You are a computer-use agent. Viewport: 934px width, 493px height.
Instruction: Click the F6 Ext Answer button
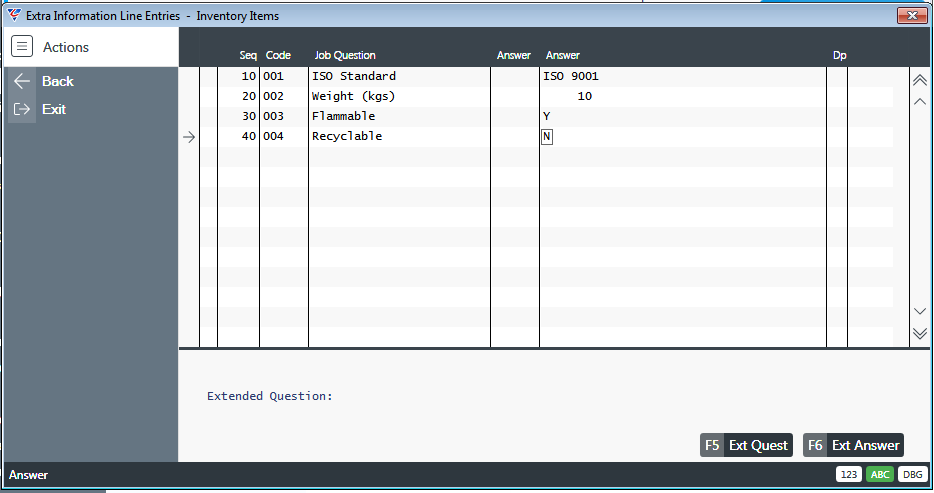[x=854, y=445]
